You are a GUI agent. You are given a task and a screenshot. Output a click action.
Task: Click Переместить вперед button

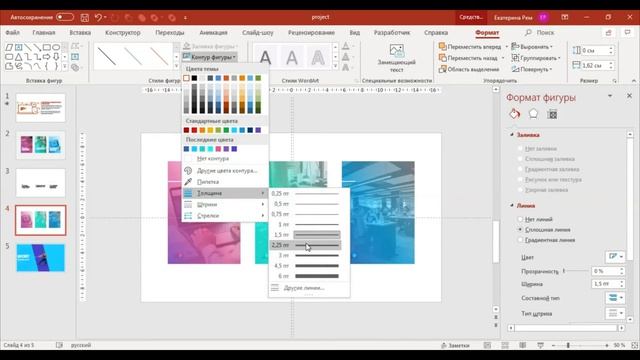[470, 47]
